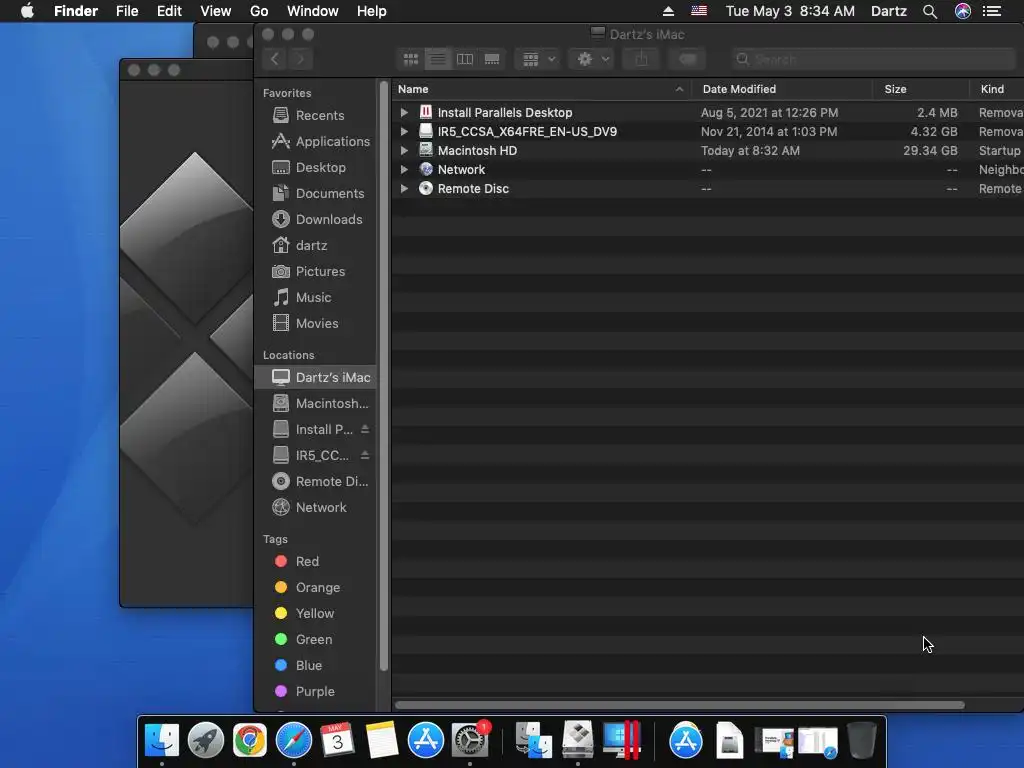Sort by the Kind column header

997,89
